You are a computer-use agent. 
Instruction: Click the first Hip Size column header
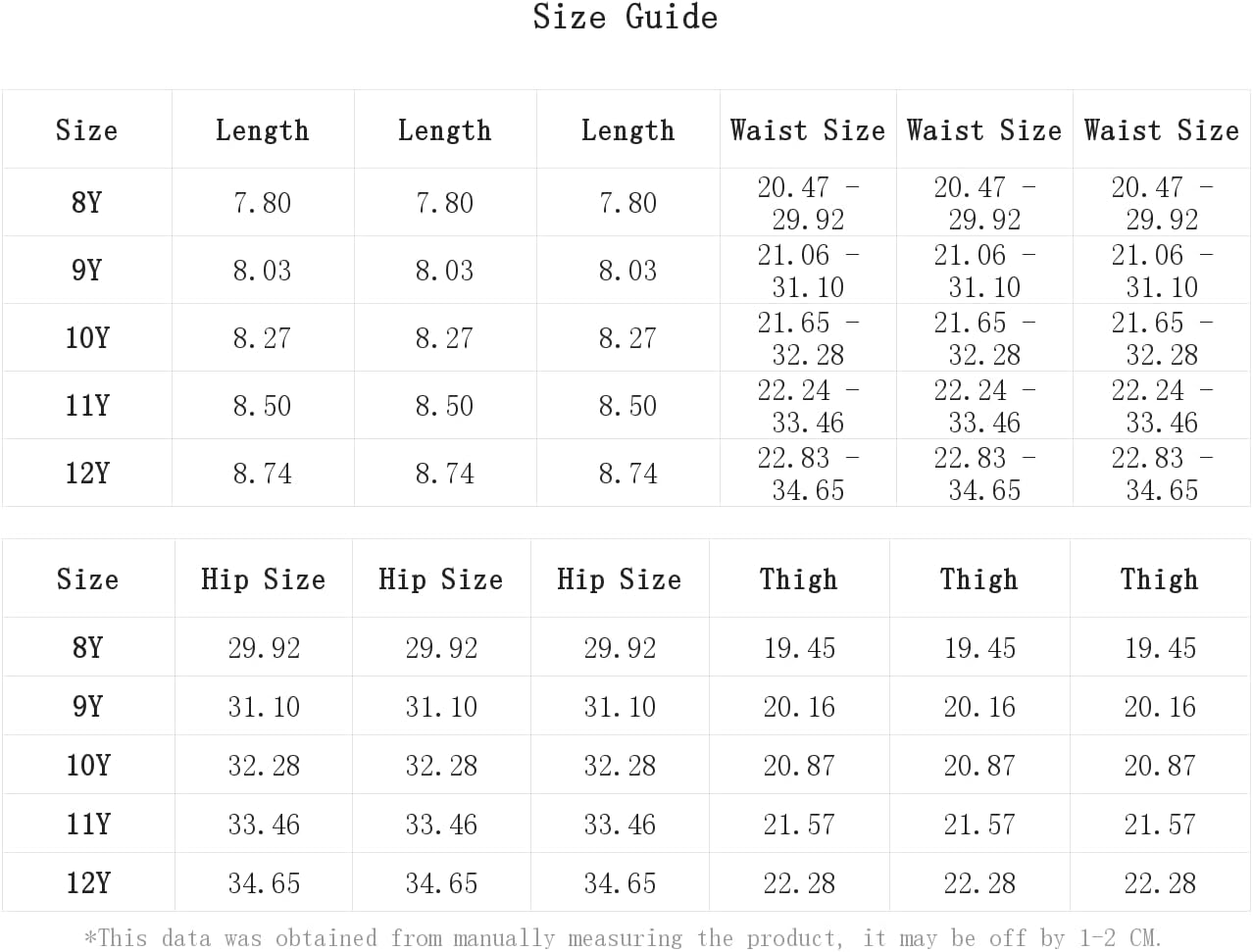pyautogui.click(x=264, y=579)
